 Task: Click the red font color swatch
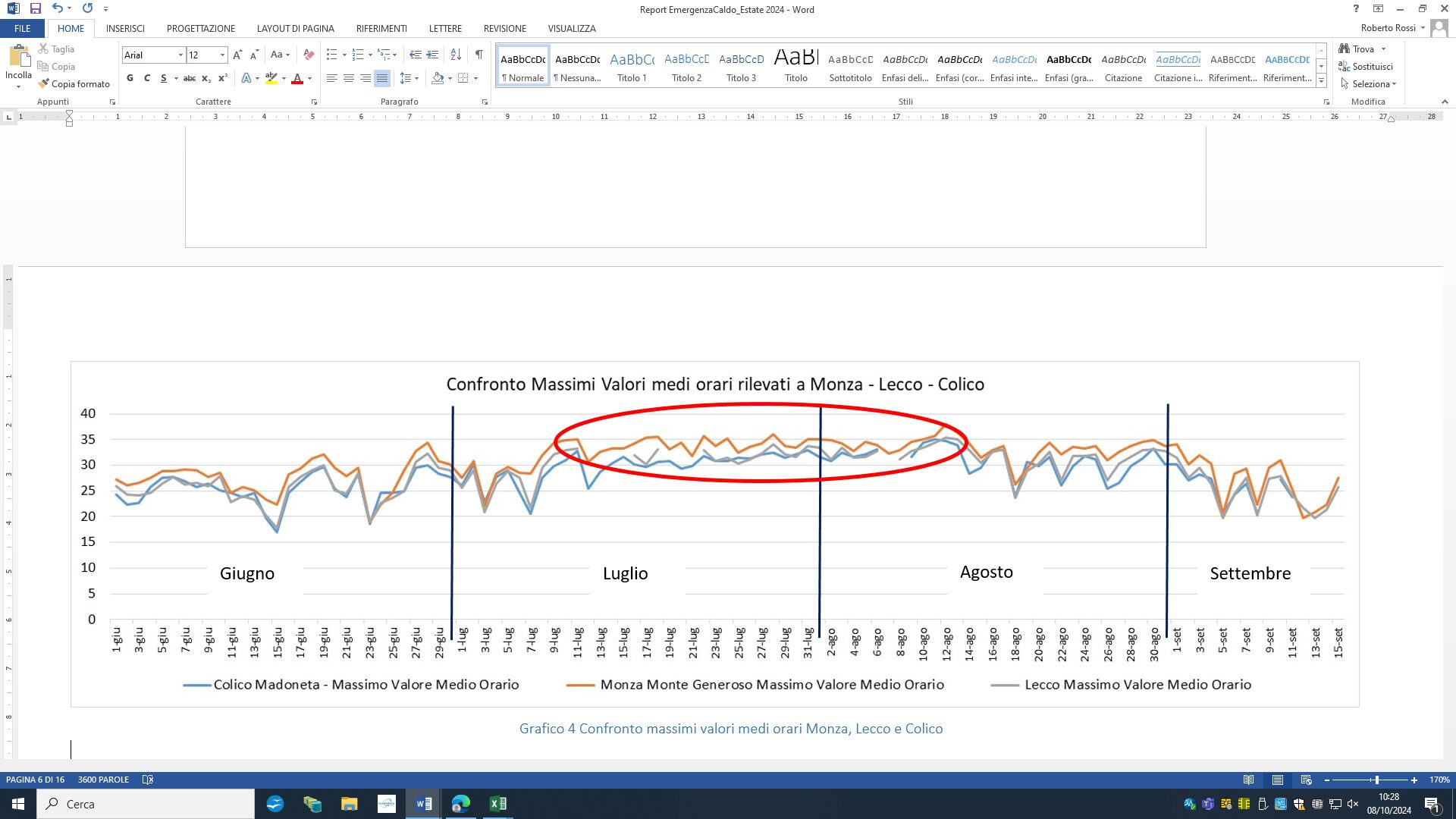(297, 78)
